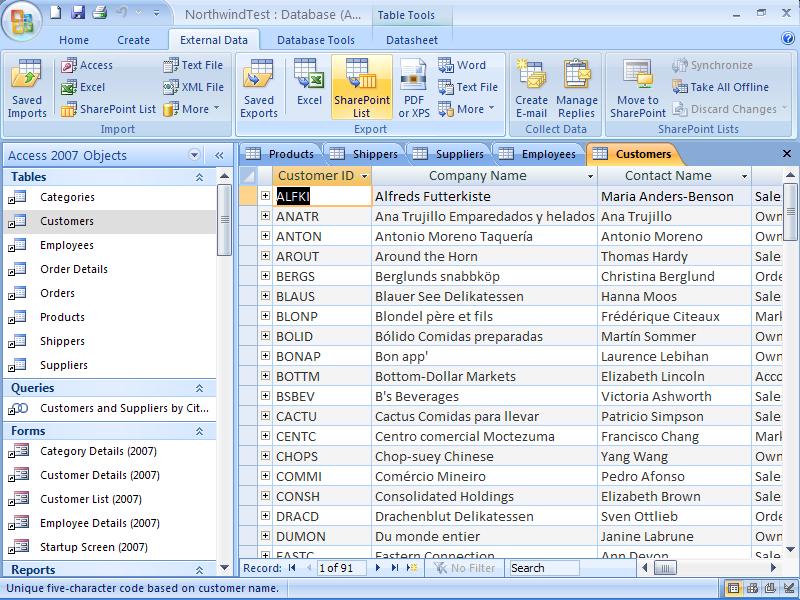Go to last record
Image resolution: width=800 pixels, height=600 pixels.
click(x=395, y=568)
